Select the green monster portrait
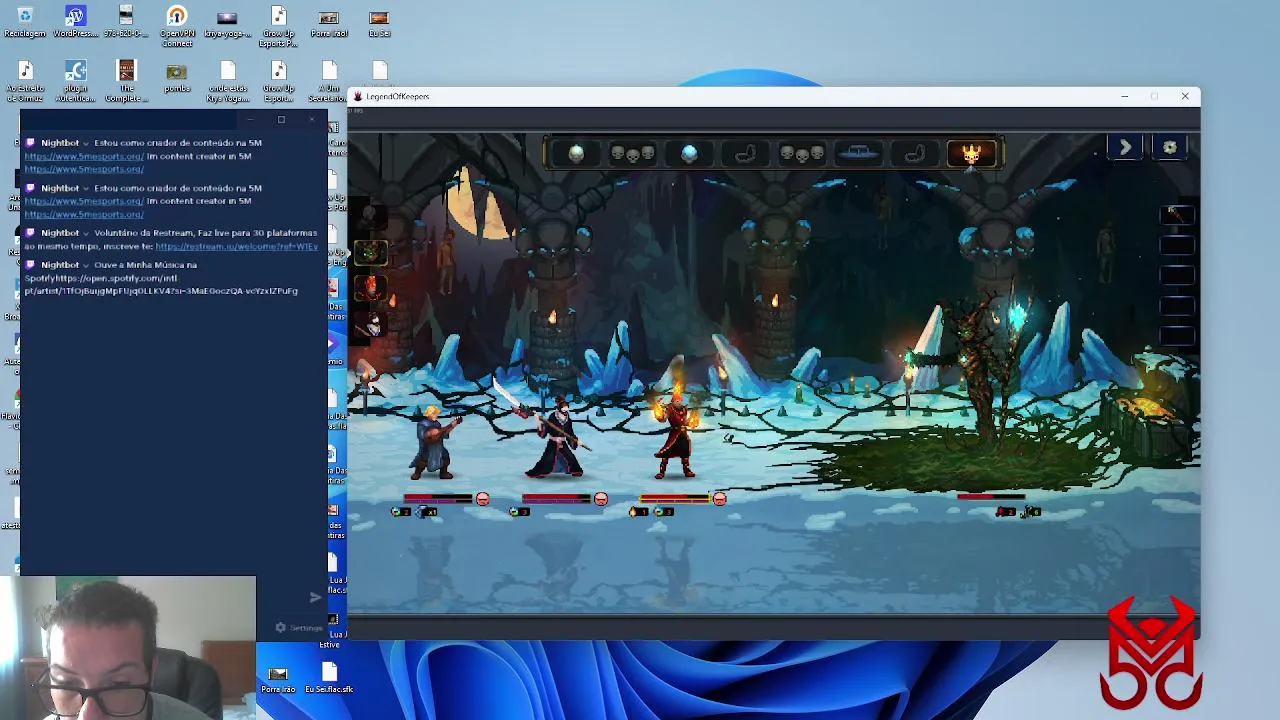 [371, 252]
